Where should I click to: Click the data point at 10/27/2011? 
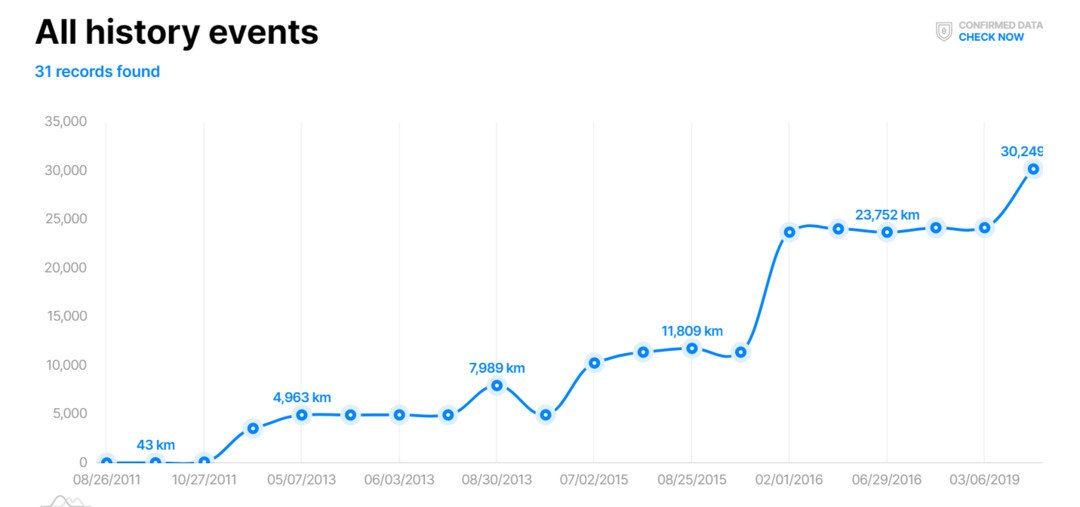[x=204, y=462]
